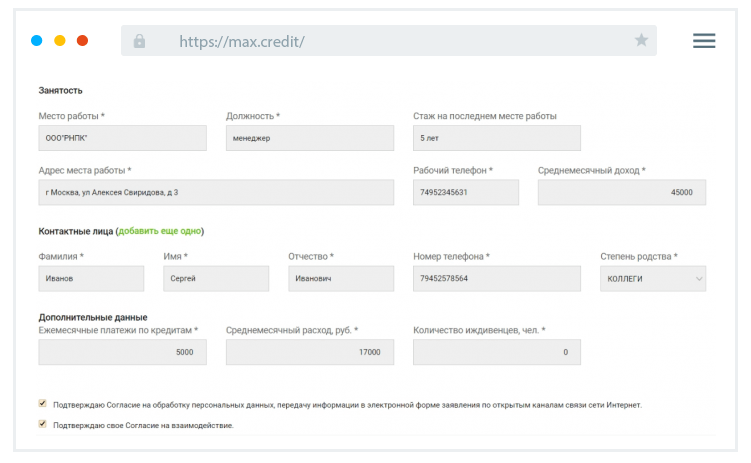Click the Количество иждивенцев field
751x463 pixels.
[496, 352]
